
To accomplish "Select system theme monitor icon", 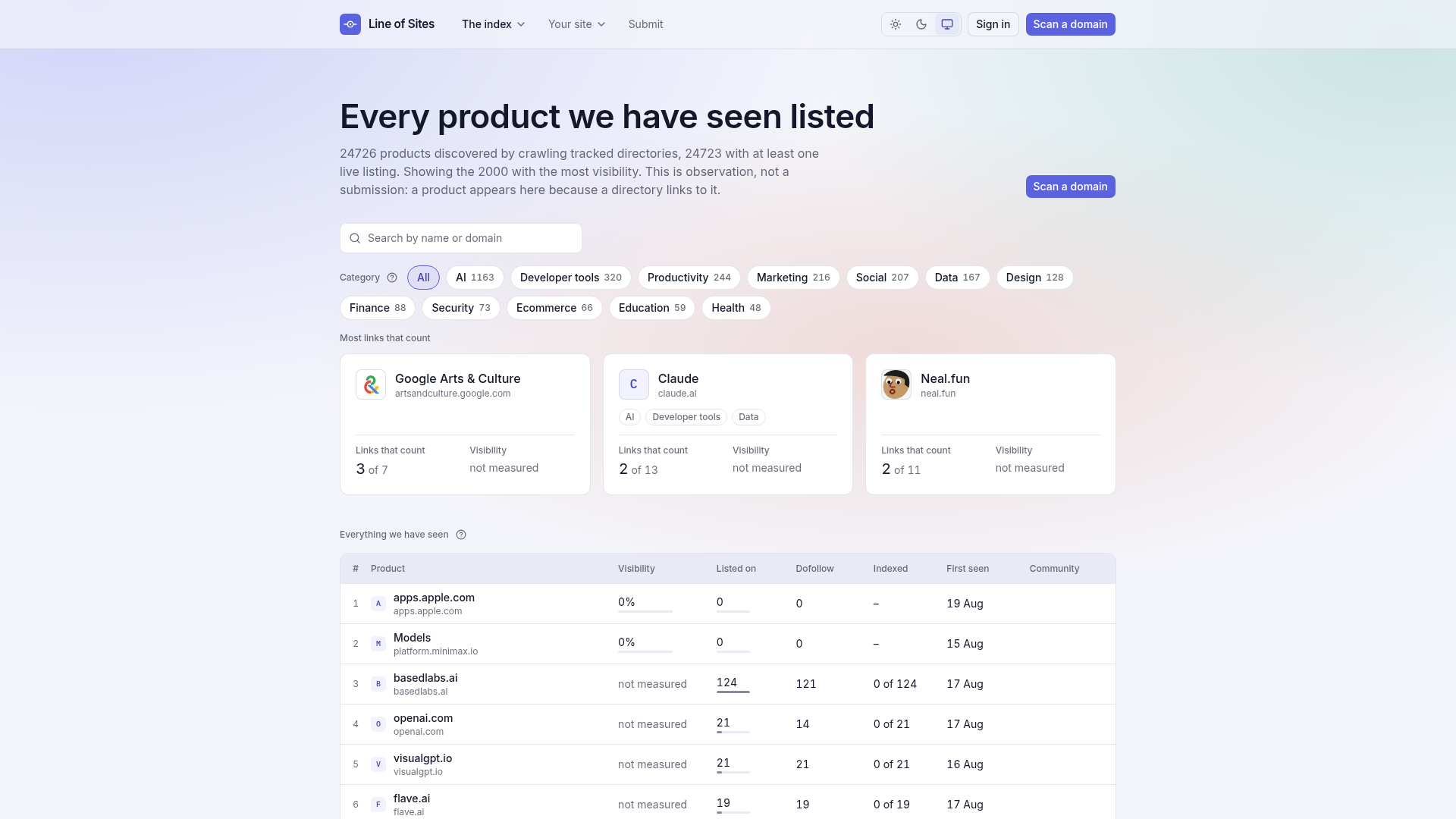I will [x=947, y=24].
